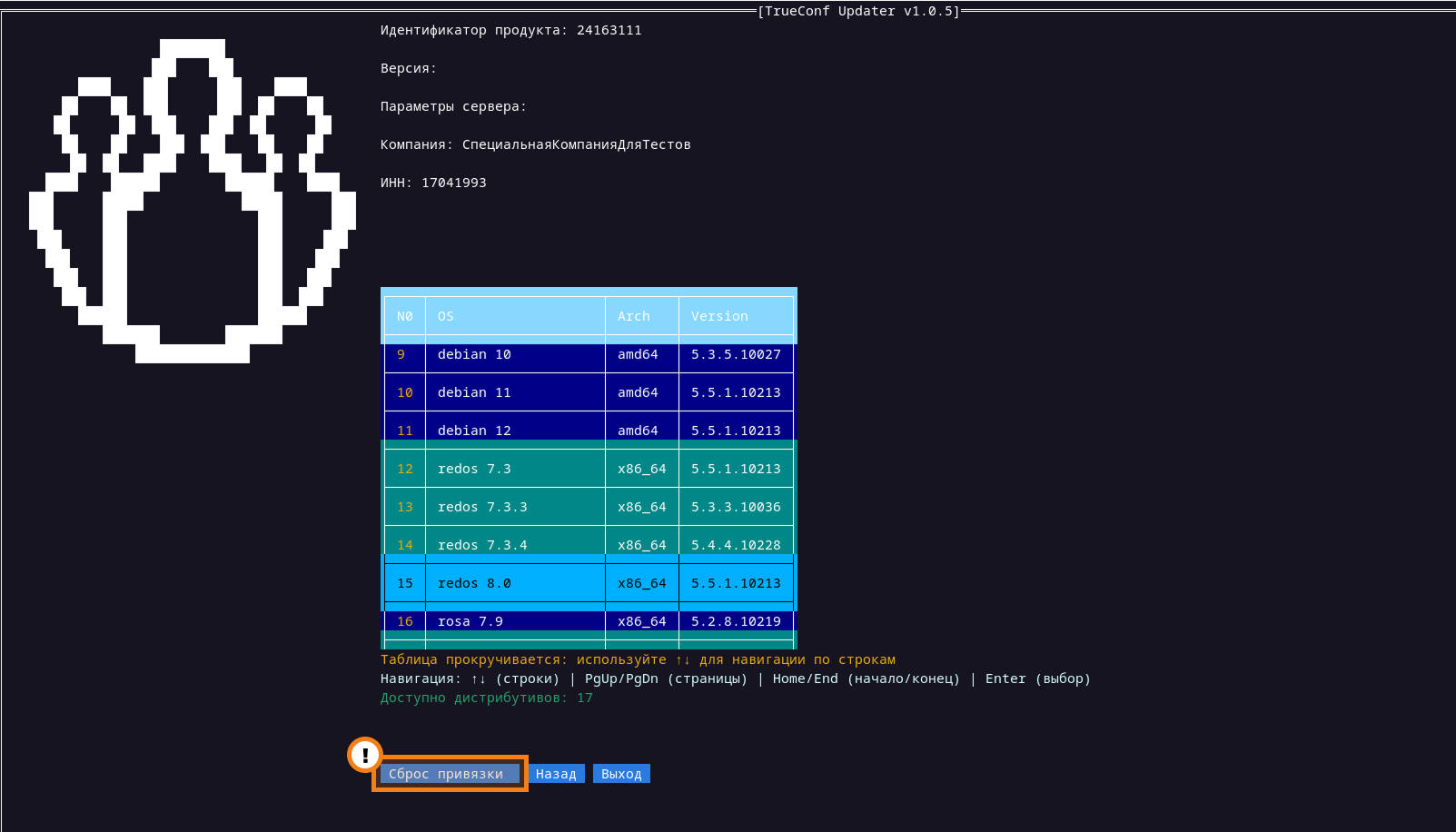This screenshot has width=1456, height=832.
Task: Choose the redos 7.3.4 distribution
Action: click(589, 544)
